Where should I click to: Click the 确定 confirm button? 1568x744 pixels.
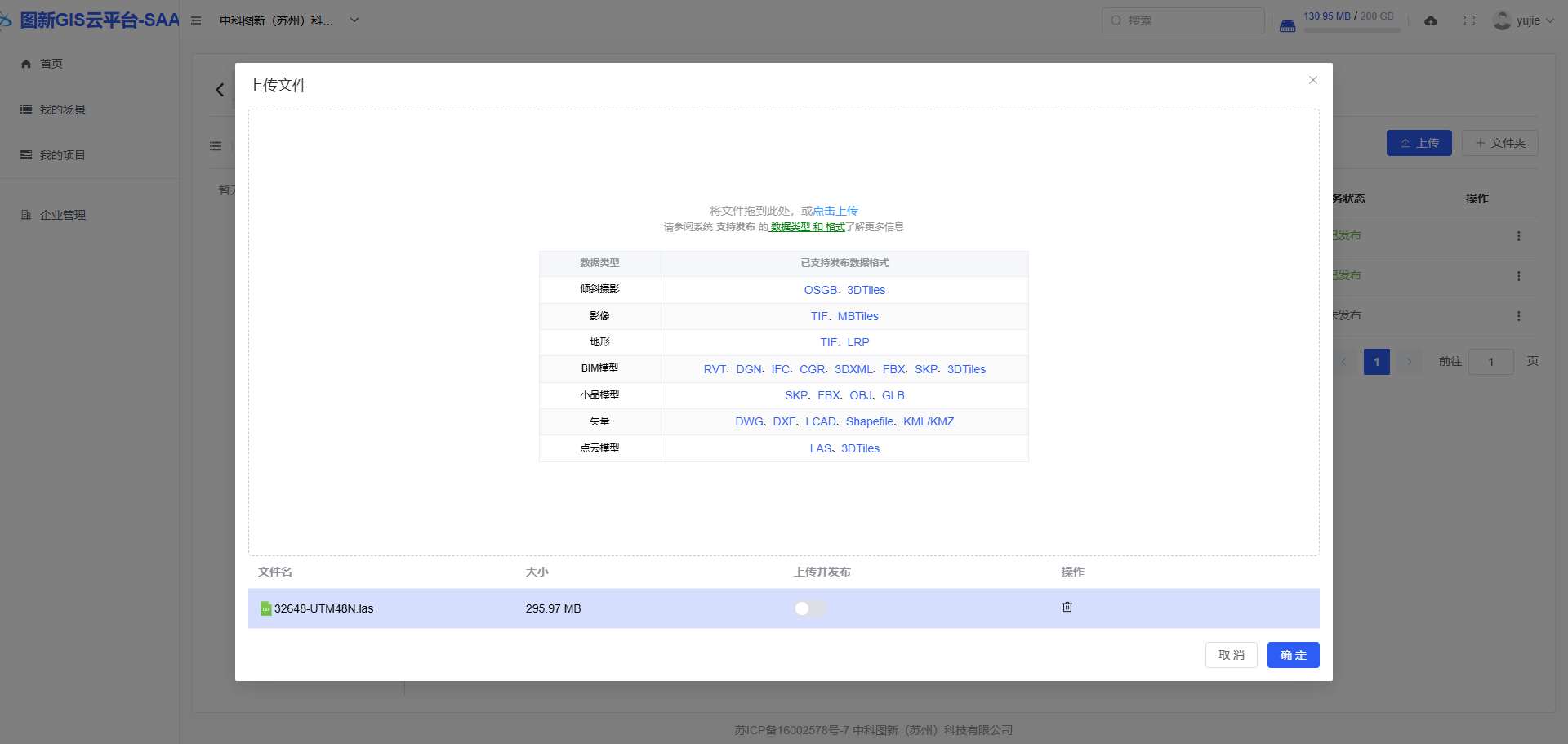[x=1293, y=655]
